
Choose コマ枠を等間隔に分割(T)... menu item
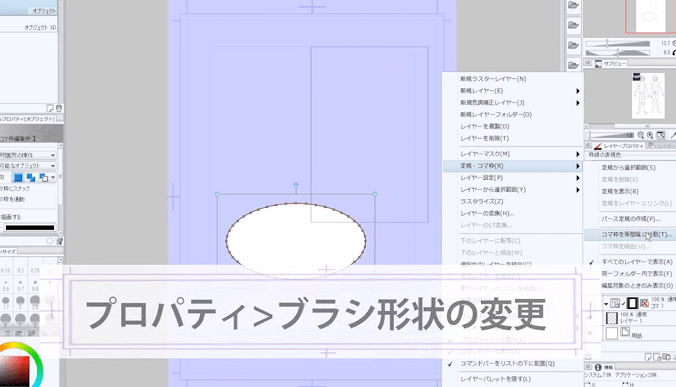[637, 234]
